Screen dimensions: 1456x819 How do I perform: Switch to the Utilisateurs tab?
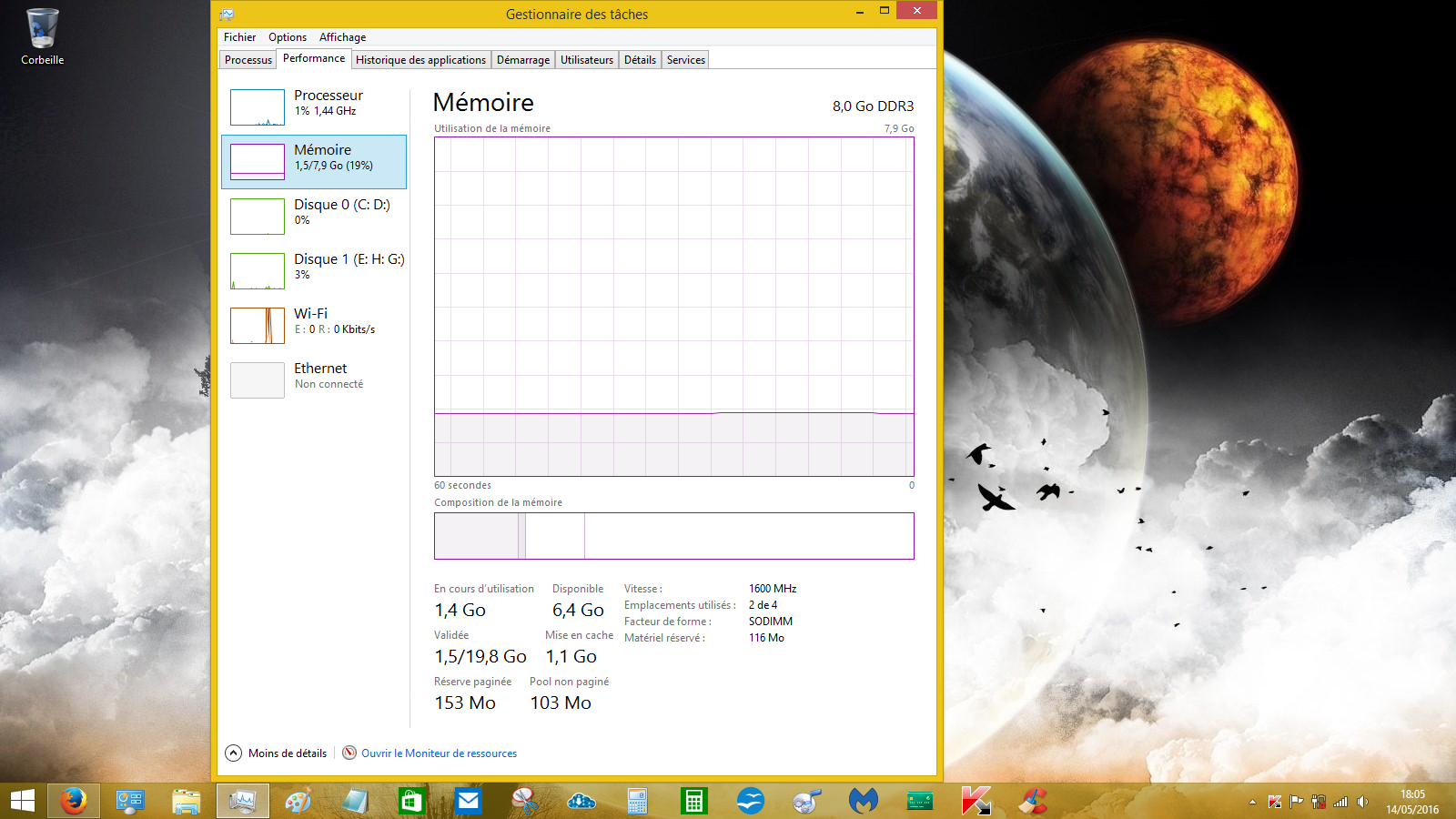(x=587, y=60)
